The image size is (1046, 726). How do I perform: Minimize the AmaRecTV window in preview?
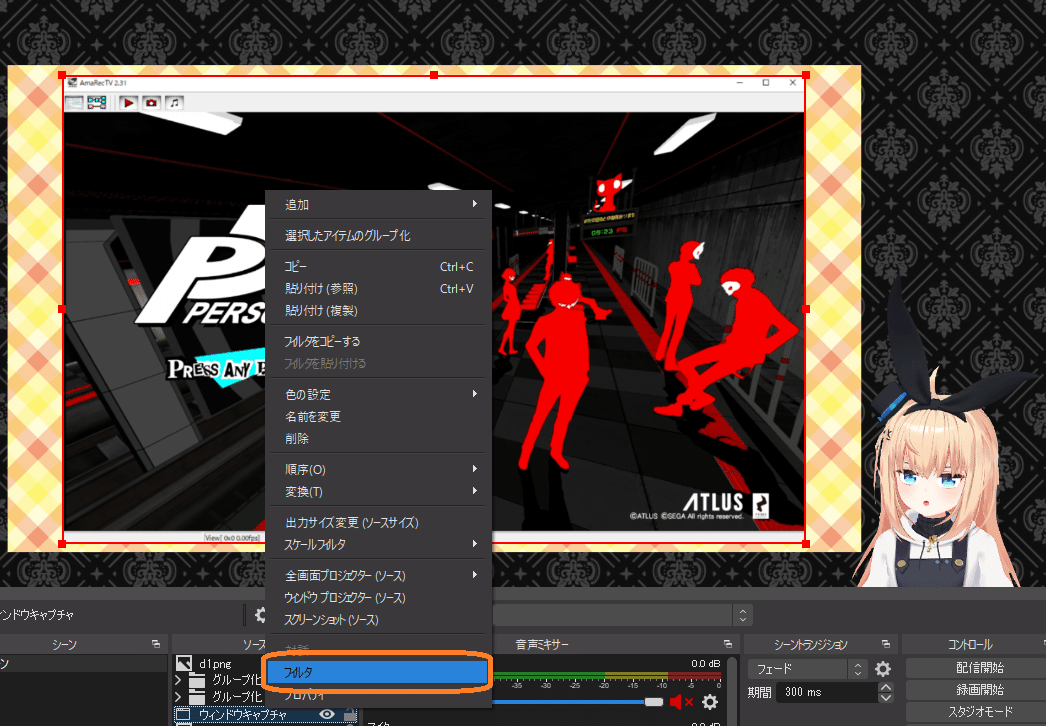(x=740, y=83)
